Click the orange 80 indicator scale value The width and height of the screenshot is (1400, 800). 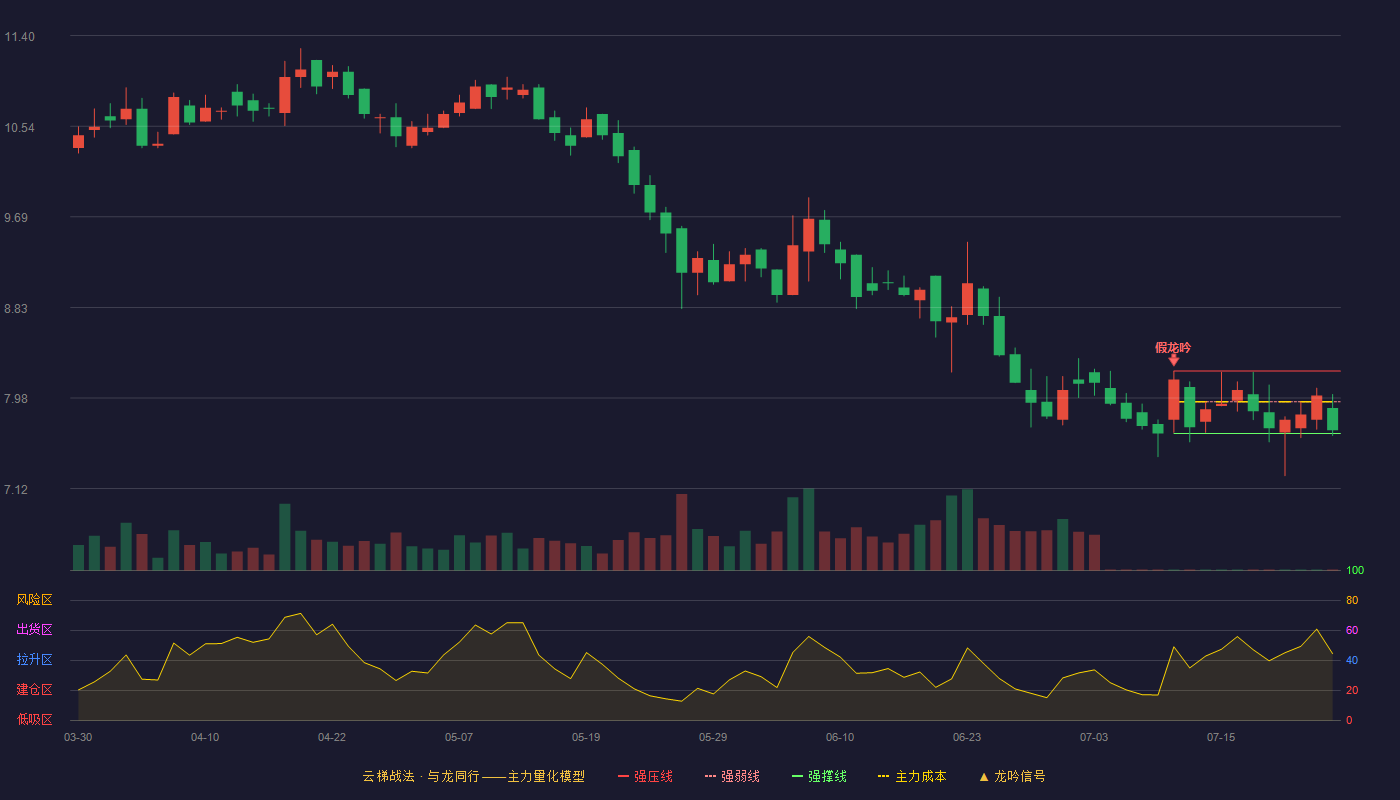pos(1352,600)
